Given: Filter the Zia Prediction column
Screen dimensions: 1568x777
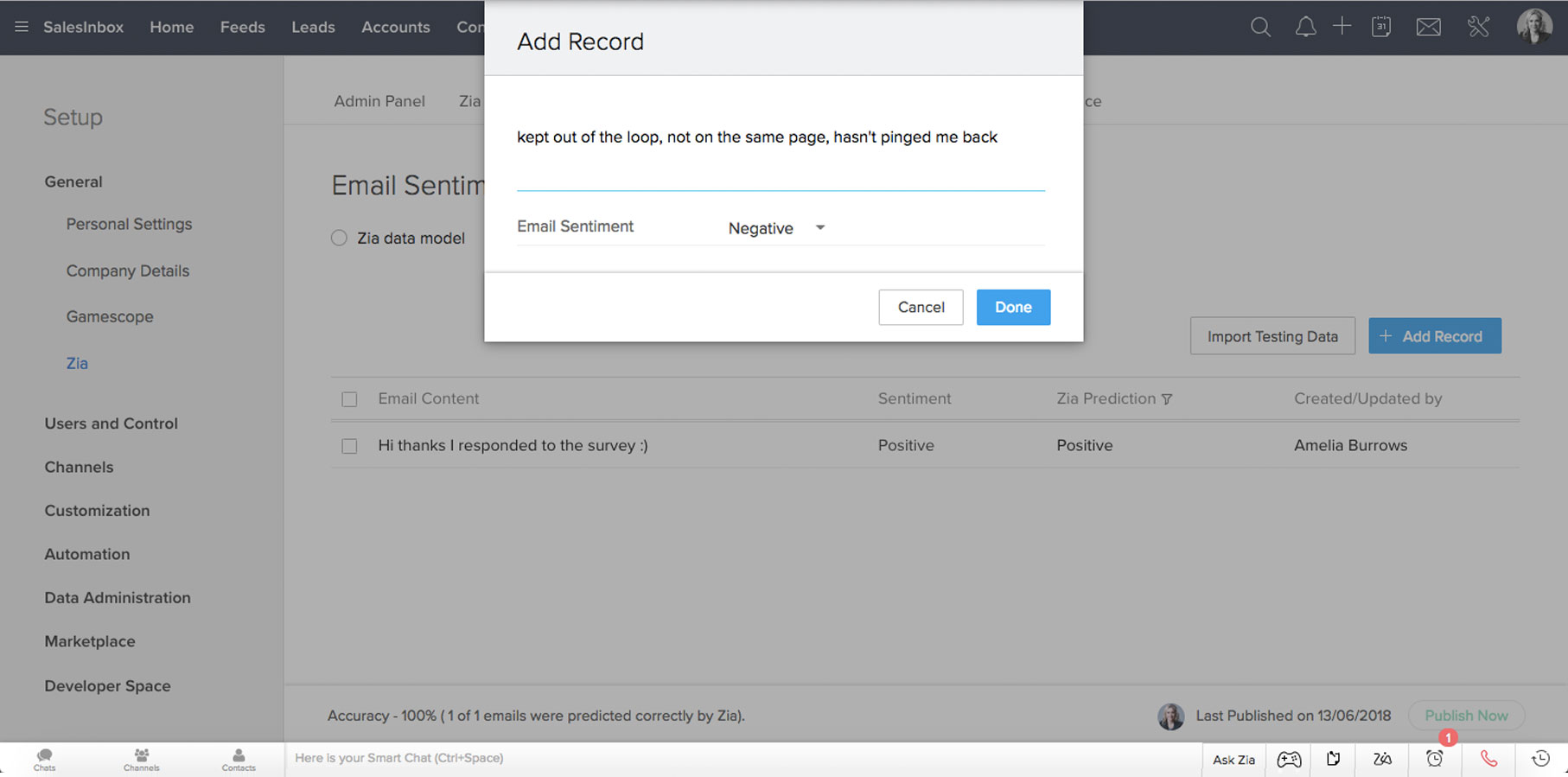Looking at the screenshot, I should (1167, 399).
